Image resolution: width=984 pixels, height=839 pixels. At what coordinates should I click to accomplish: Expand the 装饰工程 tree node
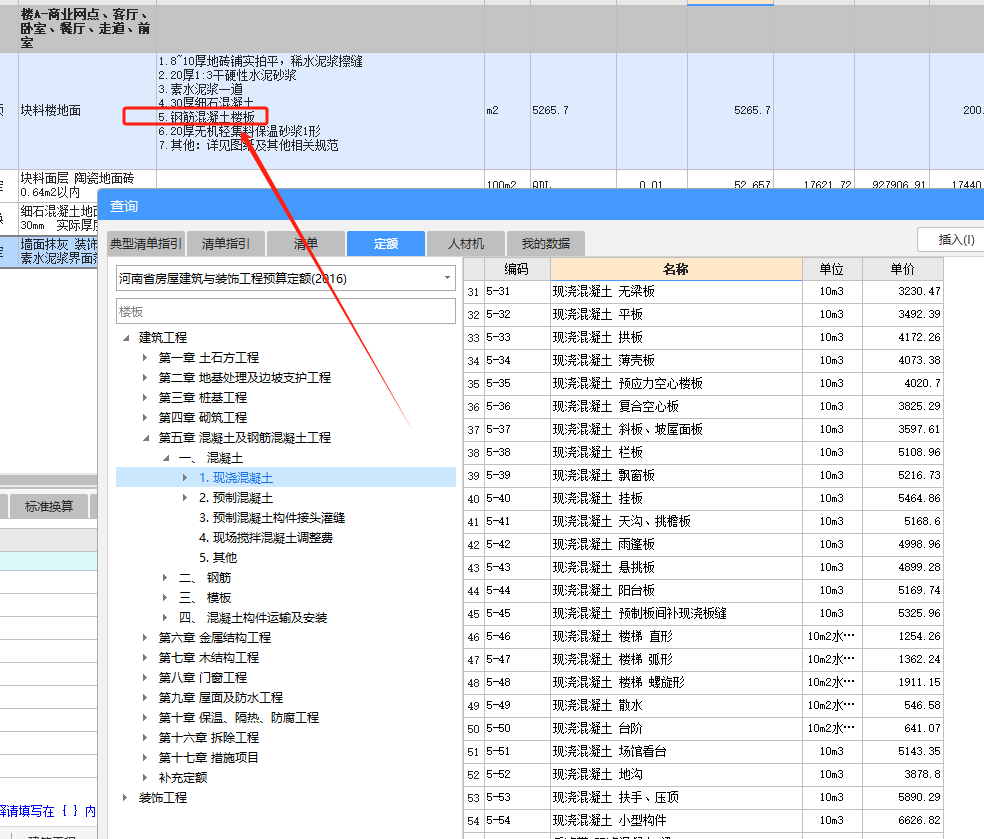(x=125, y=798)
